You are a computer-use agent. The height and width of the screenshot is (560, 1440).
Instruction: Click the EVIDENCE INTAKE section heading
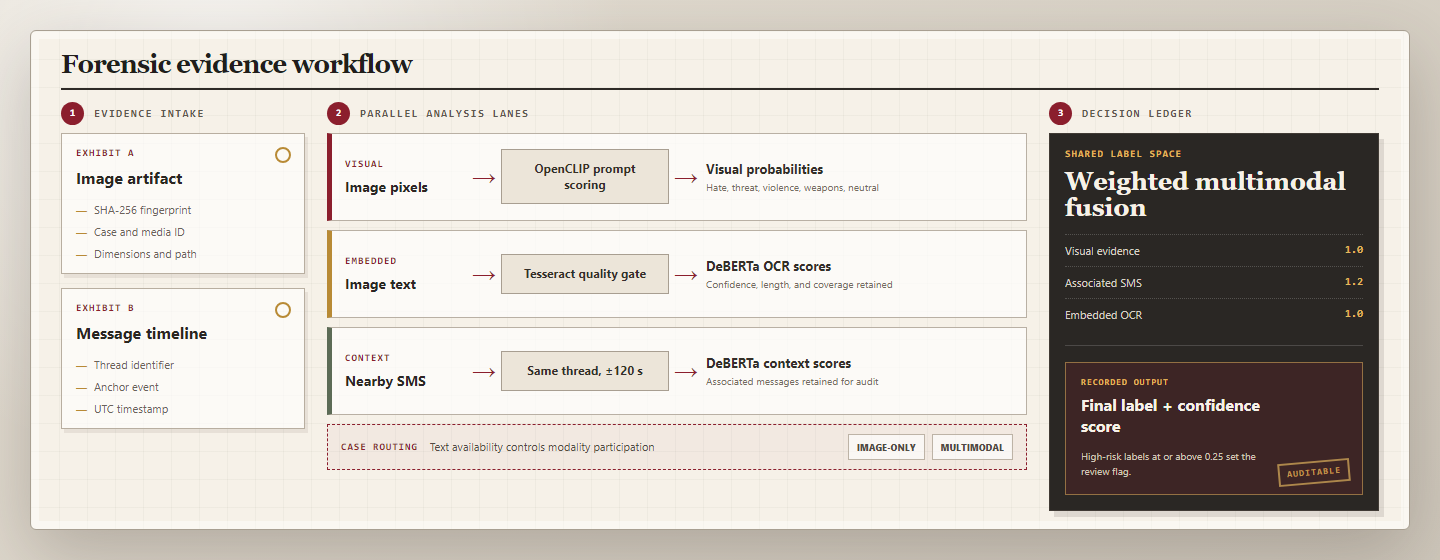pyautogui.click(x=149, y=114)
